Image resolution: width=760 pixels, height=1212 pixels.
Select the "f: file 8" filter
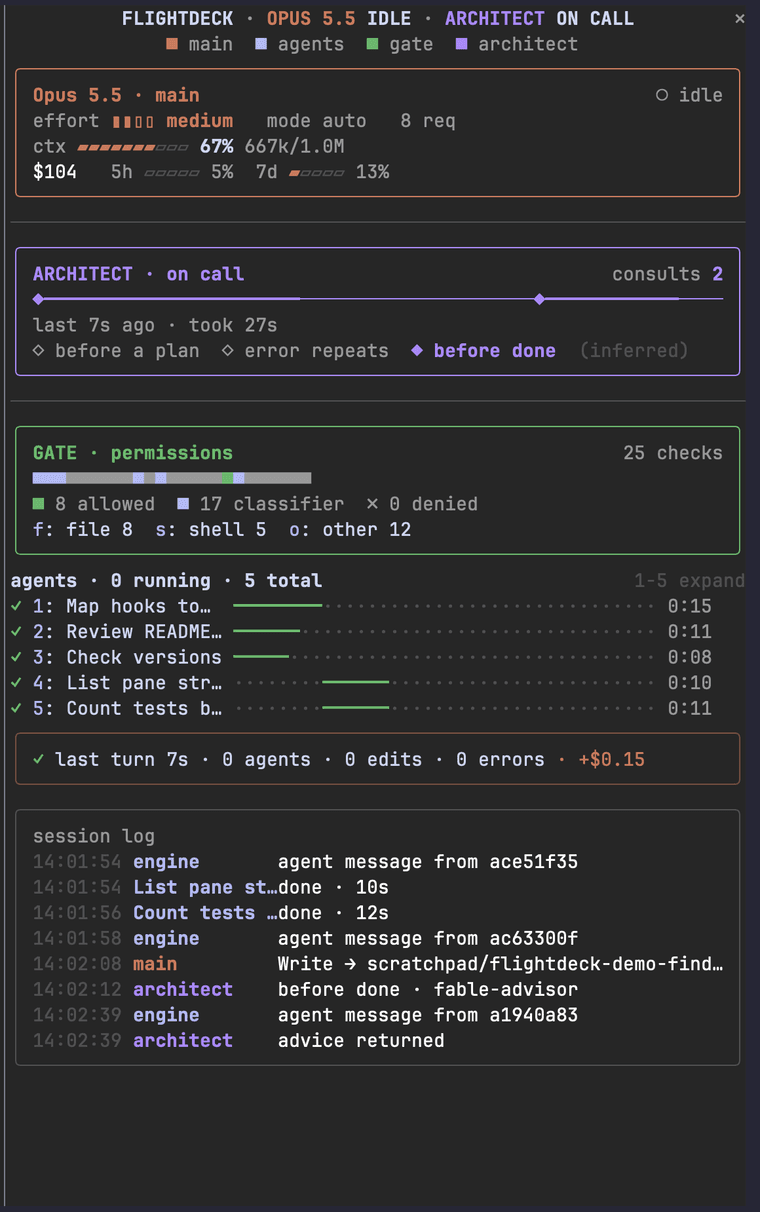(x=83, y=530)
